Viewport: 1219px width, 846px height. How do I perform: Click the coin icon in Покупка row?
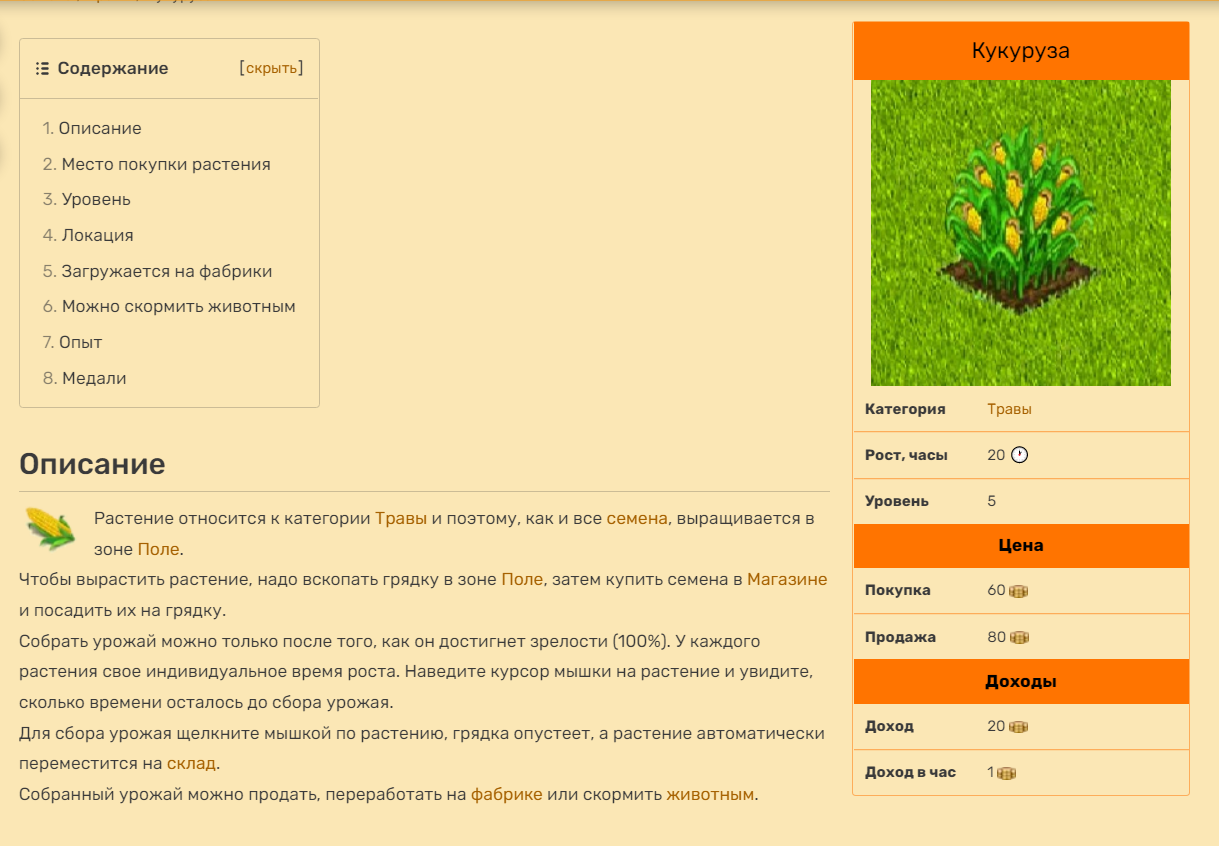1019,591
